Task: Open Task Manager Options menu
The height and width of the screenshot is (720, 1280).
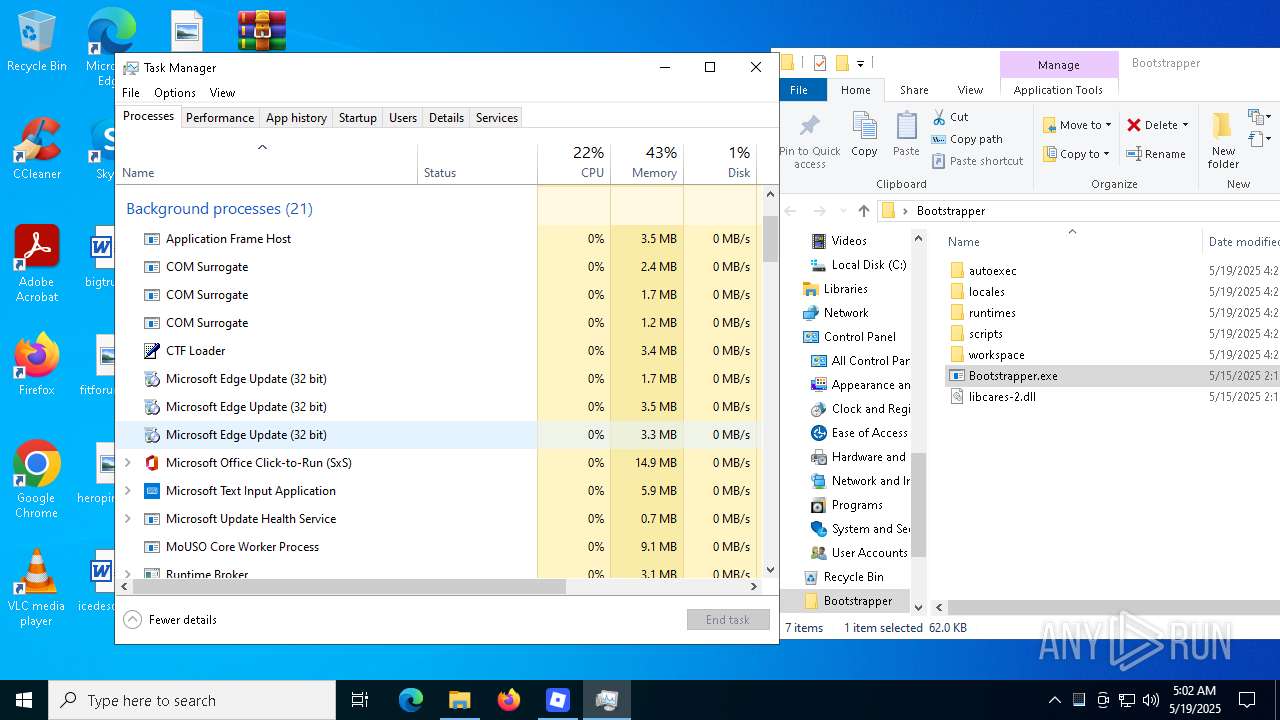Action: (x=175, y=93)
